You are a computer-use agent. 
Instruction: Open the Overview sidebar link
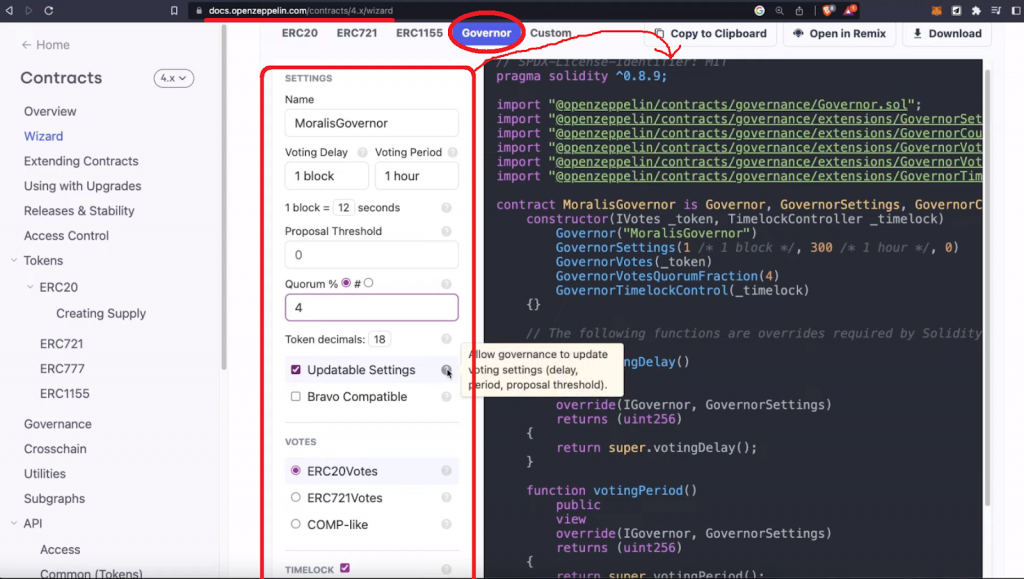pyautogui.click(x=50, y=111)
